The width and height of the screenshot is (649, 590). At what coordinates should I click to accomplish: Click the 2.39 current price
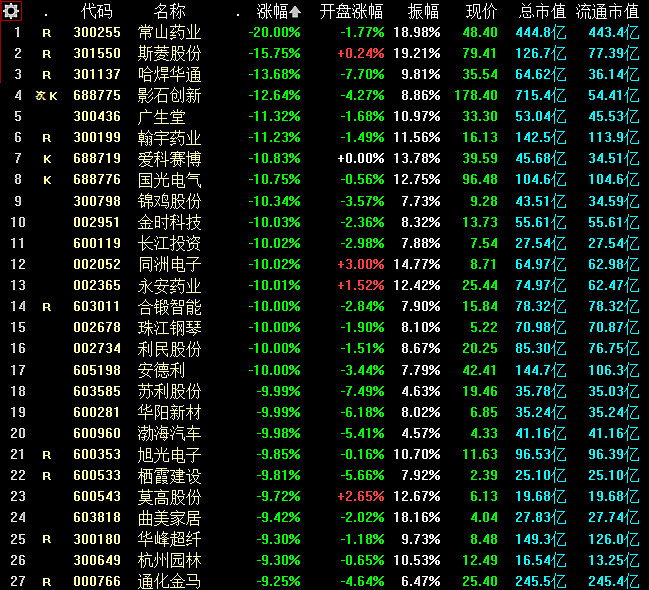click(x=484, y=476)
